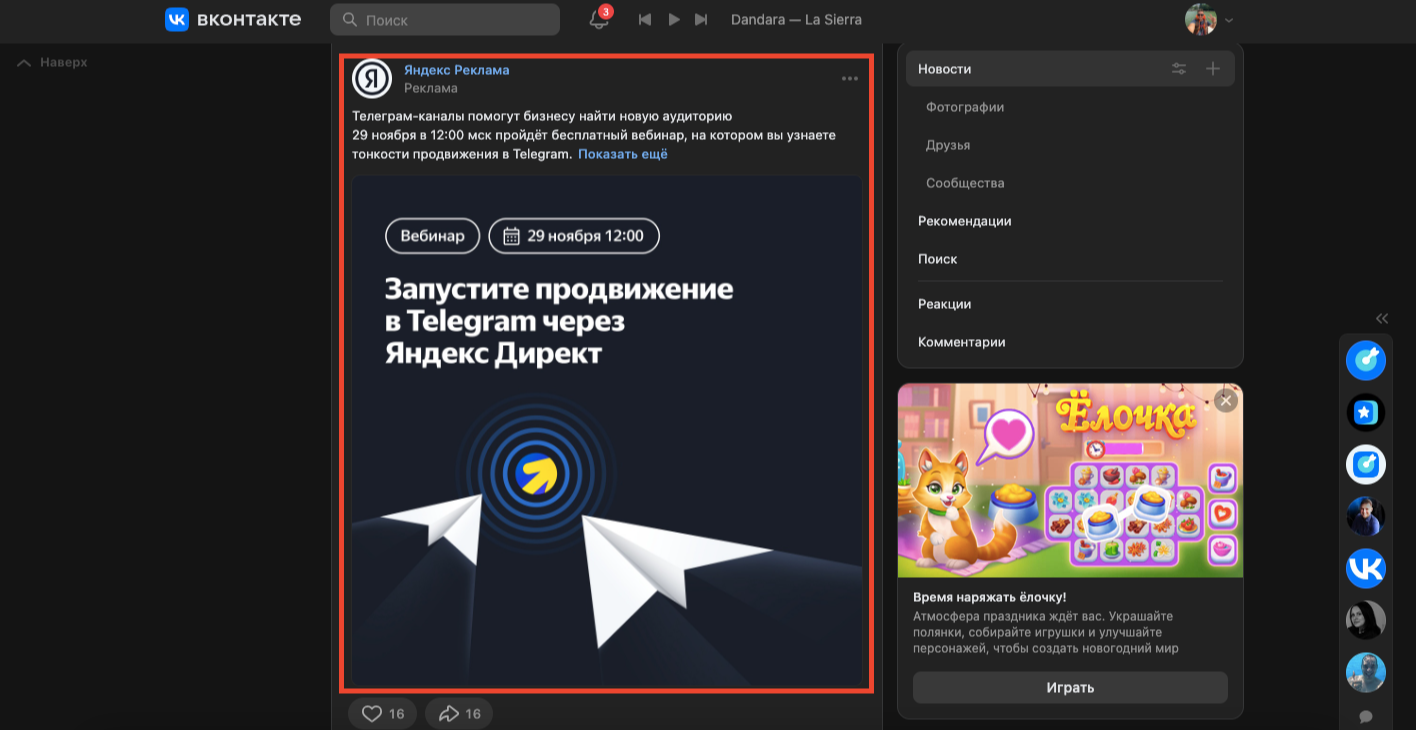Select the Новости feed tab
This screenshot has height=731, width=1416.
1070,69
